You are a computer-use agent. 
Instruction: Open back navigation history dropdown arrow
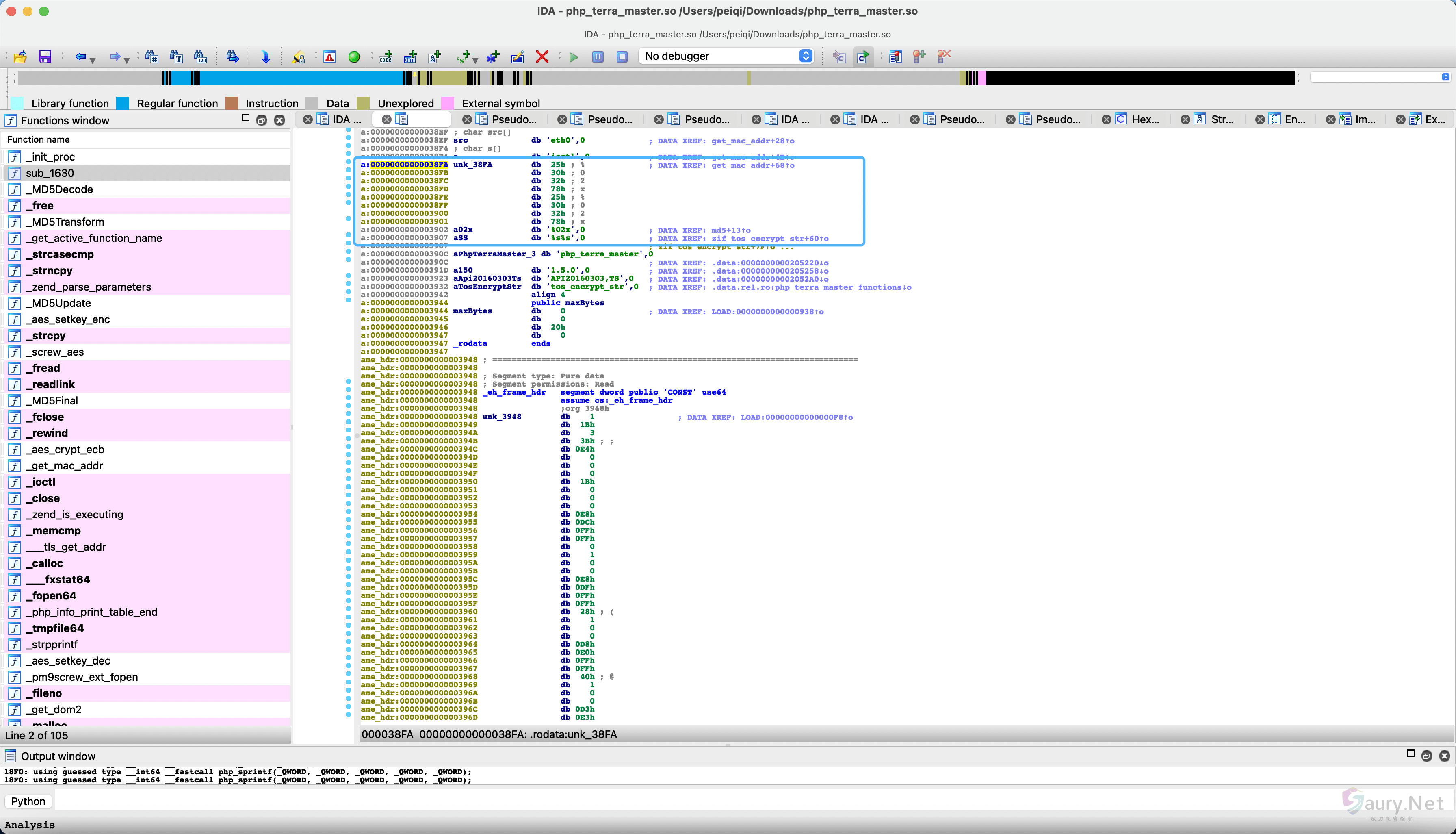pyautogui.click(x=93, y=60)
